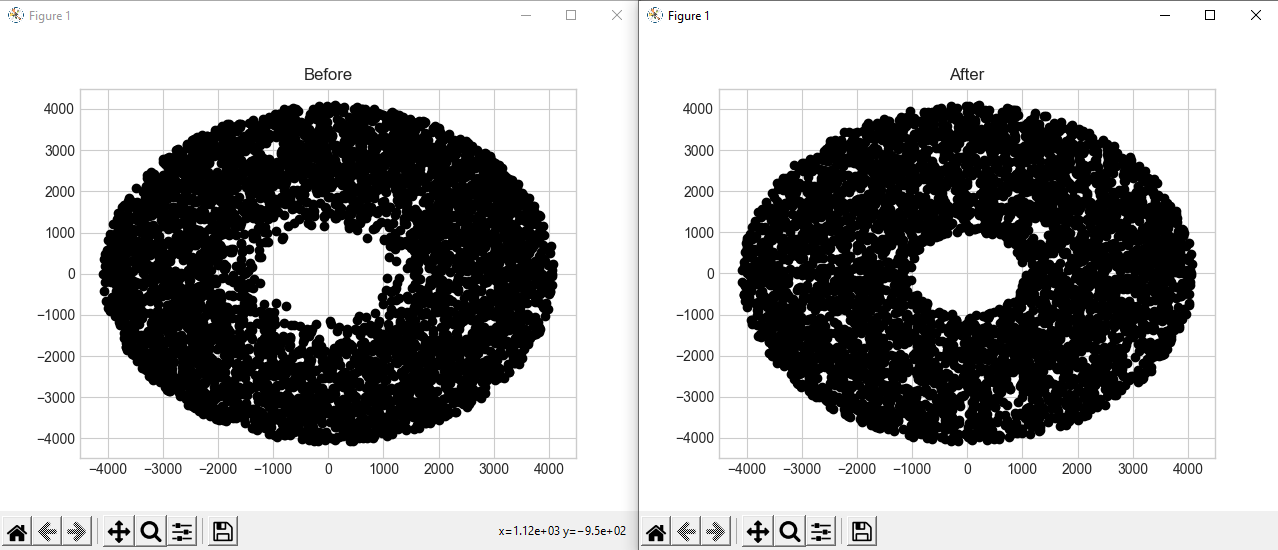Activate Zoom magnifier tool in right window
Image resolution: width=1278 pixels, height=550 pixels.
pyautogui.click(x=790, y=532)
